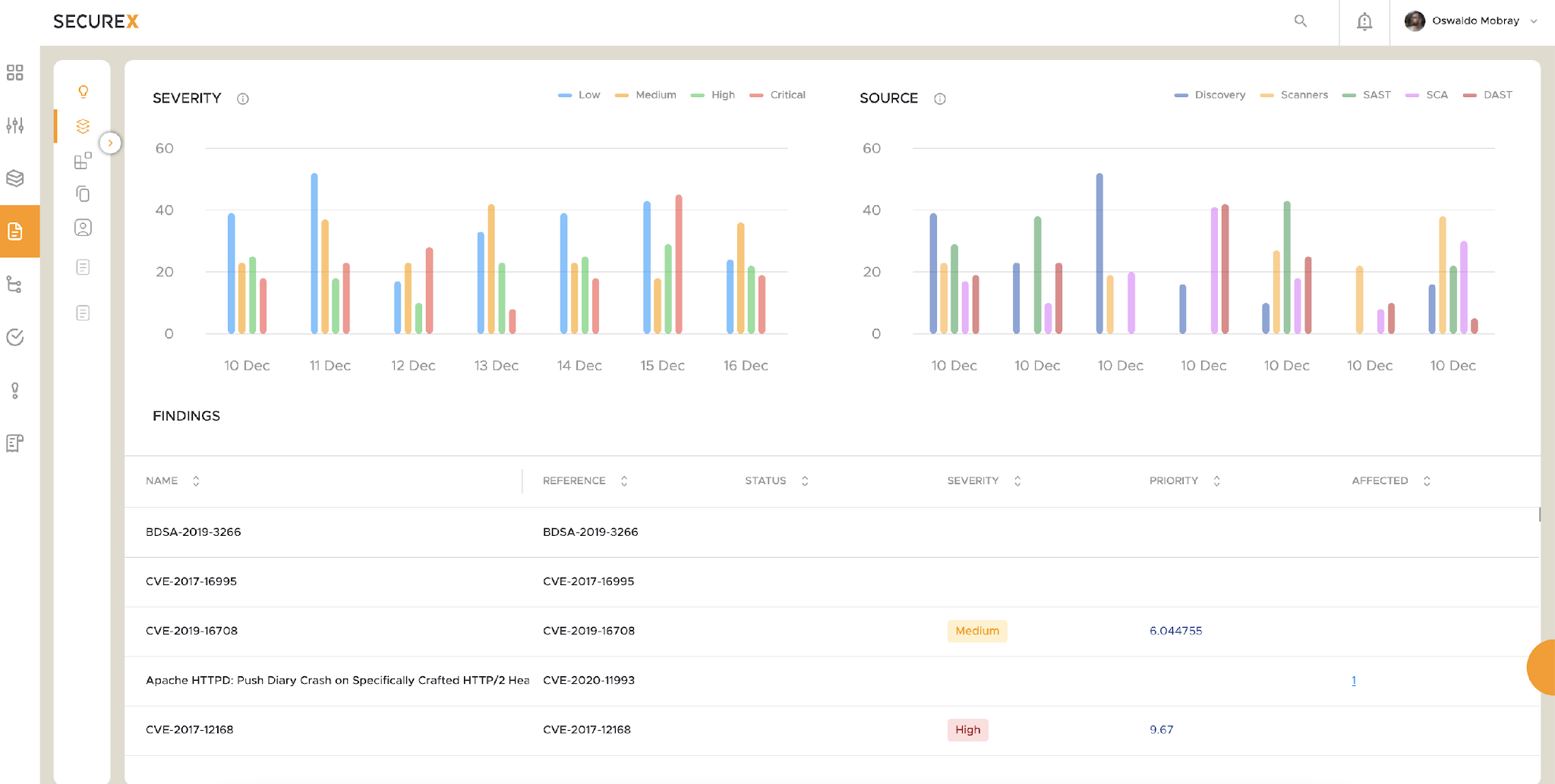The height and width of the screenshot is (784, 1555).
Task: Toggle the High series in severity legend
Action: (713, 95)
